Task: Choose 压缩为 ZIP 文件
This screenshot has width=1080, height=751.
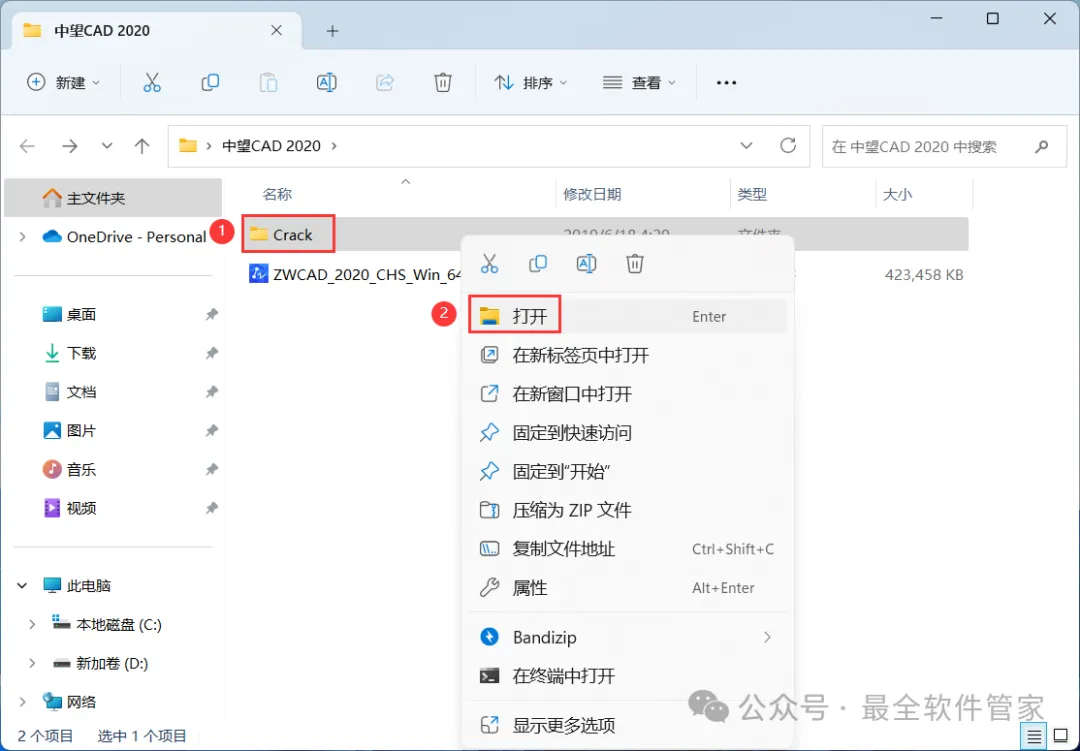Action: tap(627, 511)
